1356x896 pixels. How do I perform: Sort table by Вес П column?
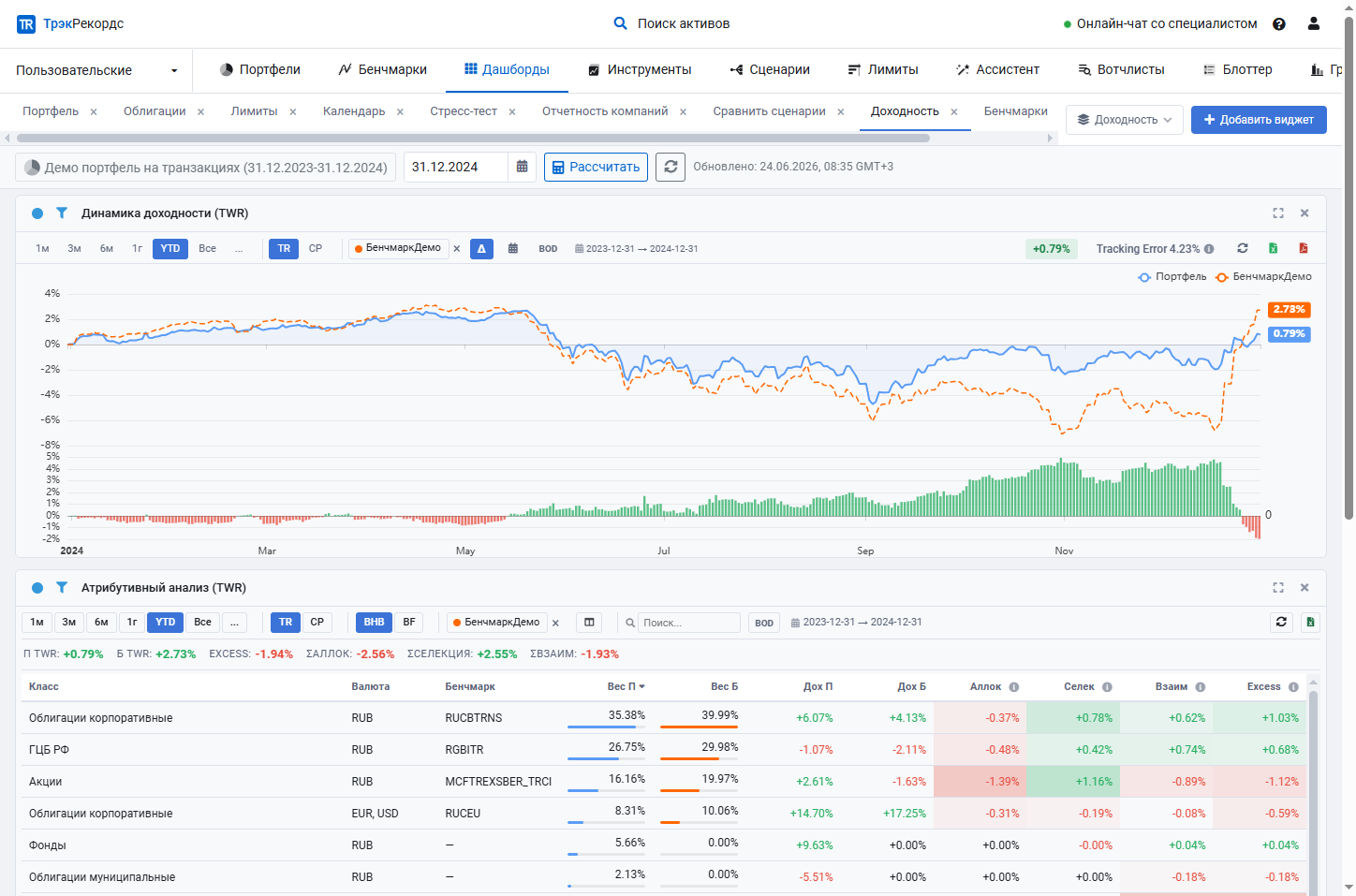(626, 686)
